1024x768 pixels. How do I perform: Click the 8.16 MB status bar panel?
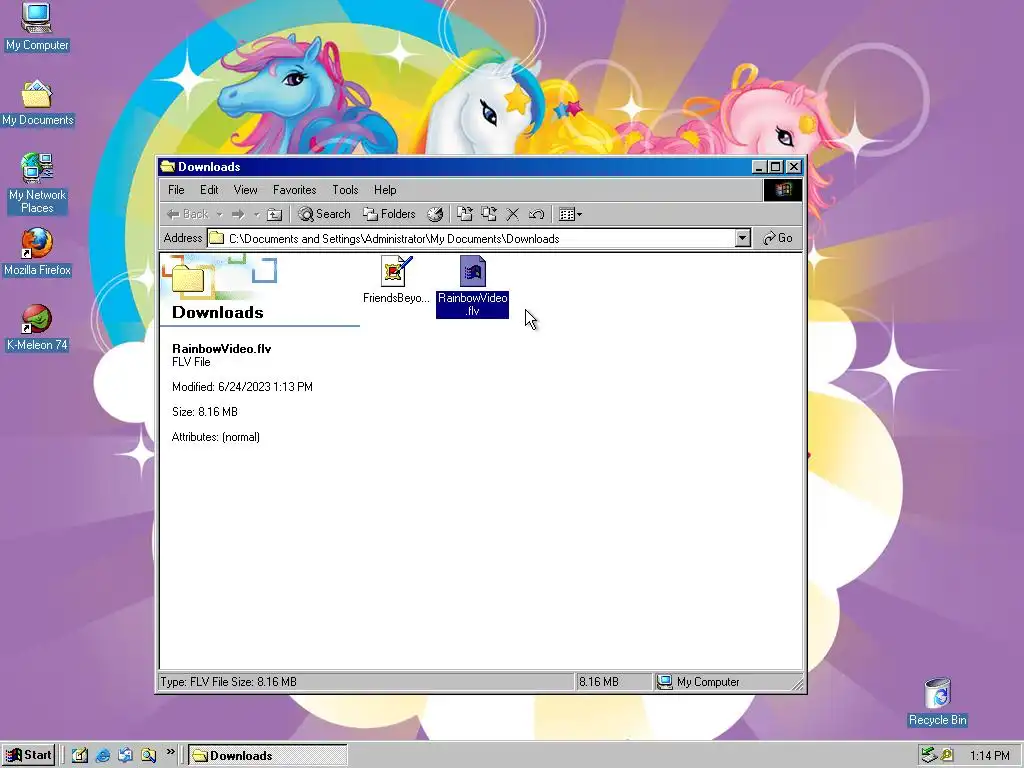pos(613,682)
